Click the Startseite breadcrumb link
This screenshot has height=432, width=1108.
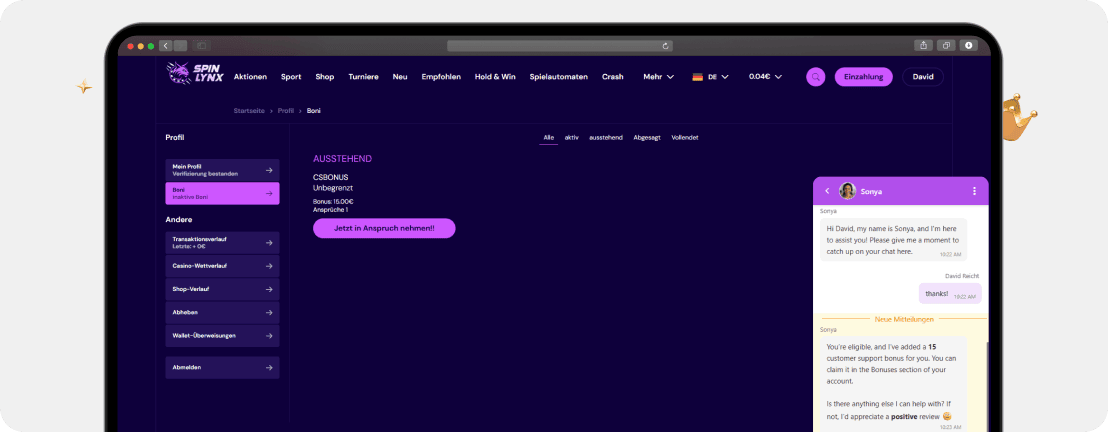point(249,111)
